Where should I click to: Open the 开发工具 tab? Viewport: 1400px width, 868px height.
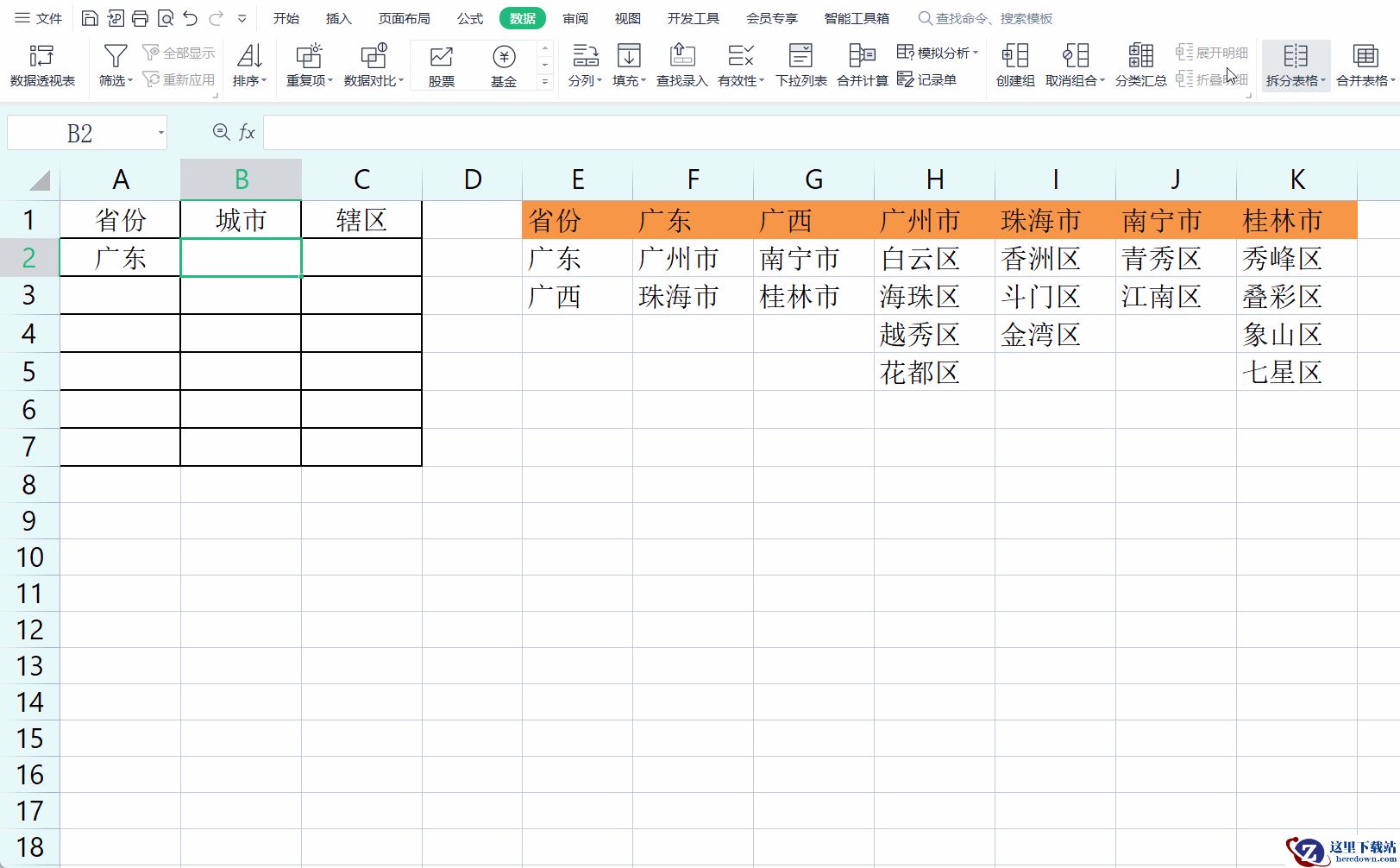[x=694, y=18]
